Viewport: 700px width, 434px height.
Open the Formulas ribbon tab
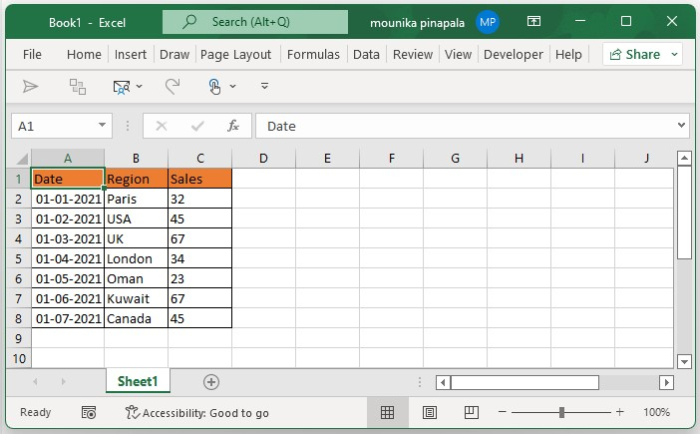[313, 55]
